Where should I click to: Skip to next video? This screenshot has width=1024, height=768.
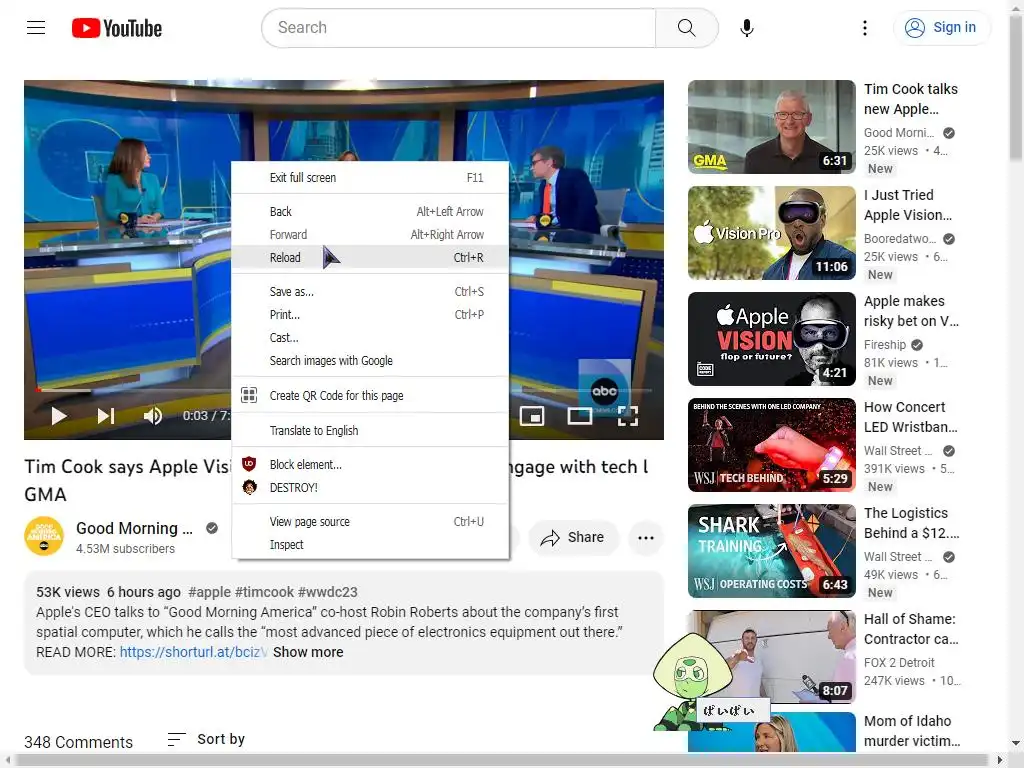pos(106,416)
